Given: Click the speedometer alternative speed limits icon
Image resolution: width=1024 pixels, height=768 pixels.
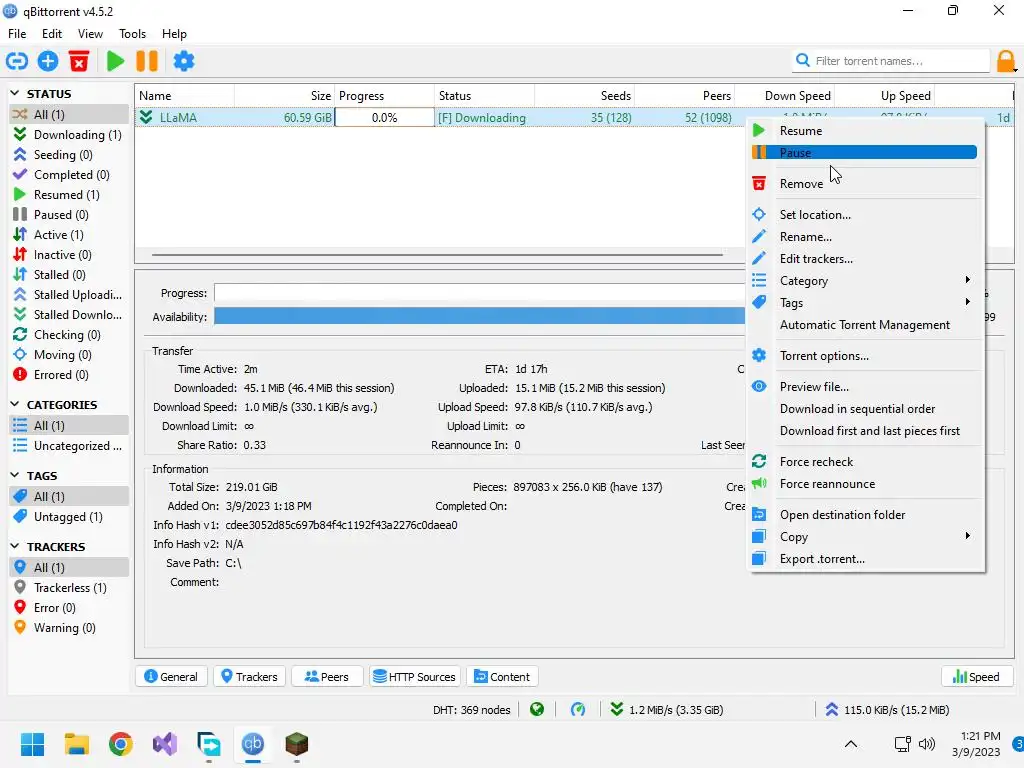Looking at the screenshot, I should (578, 710).
